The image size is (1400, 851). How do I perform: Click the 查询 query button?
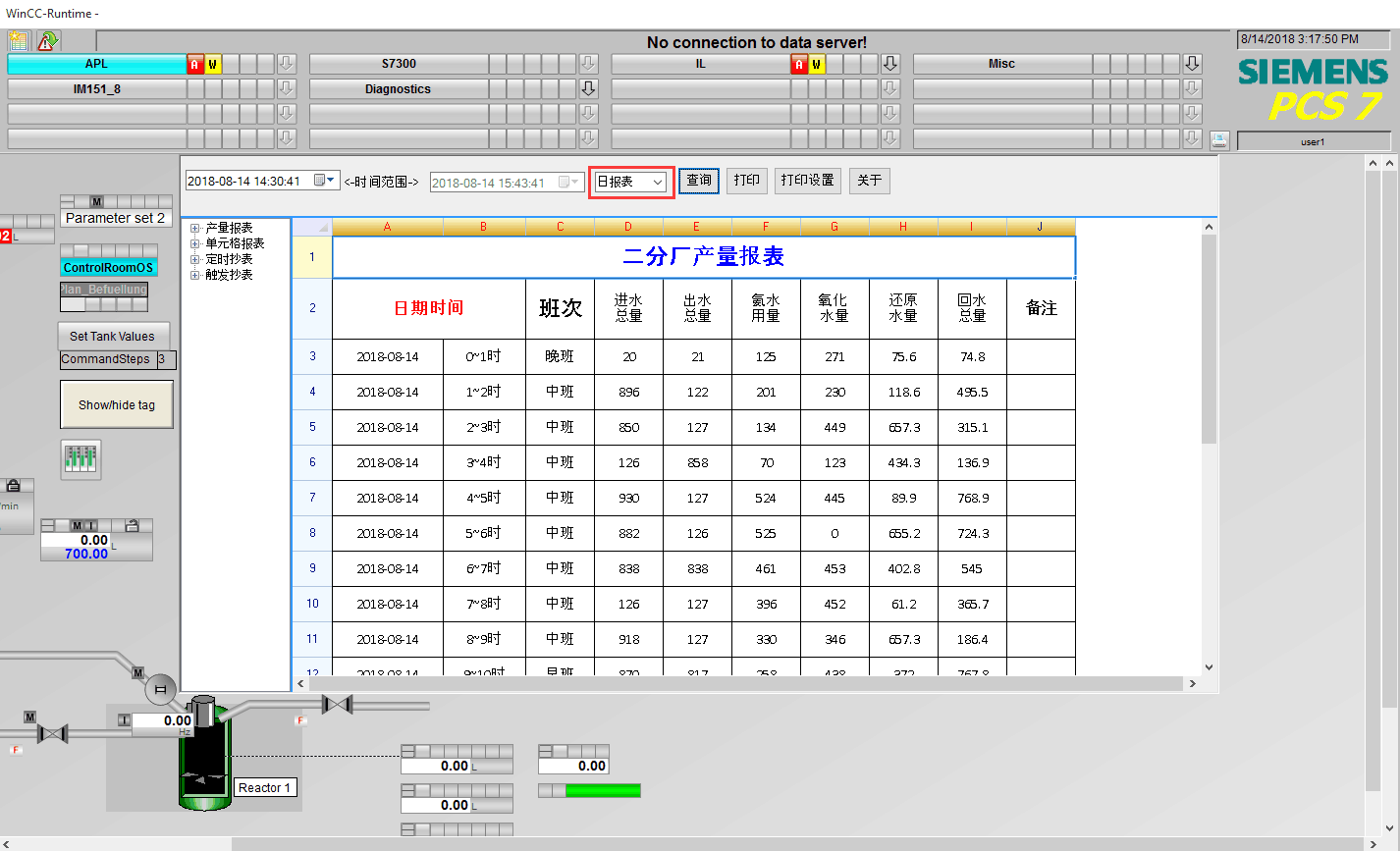[699, 181]
